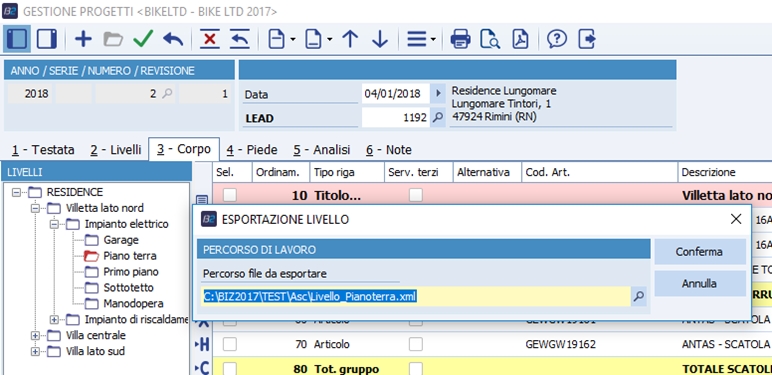Select Primo piano tree item

pos(131,272)
